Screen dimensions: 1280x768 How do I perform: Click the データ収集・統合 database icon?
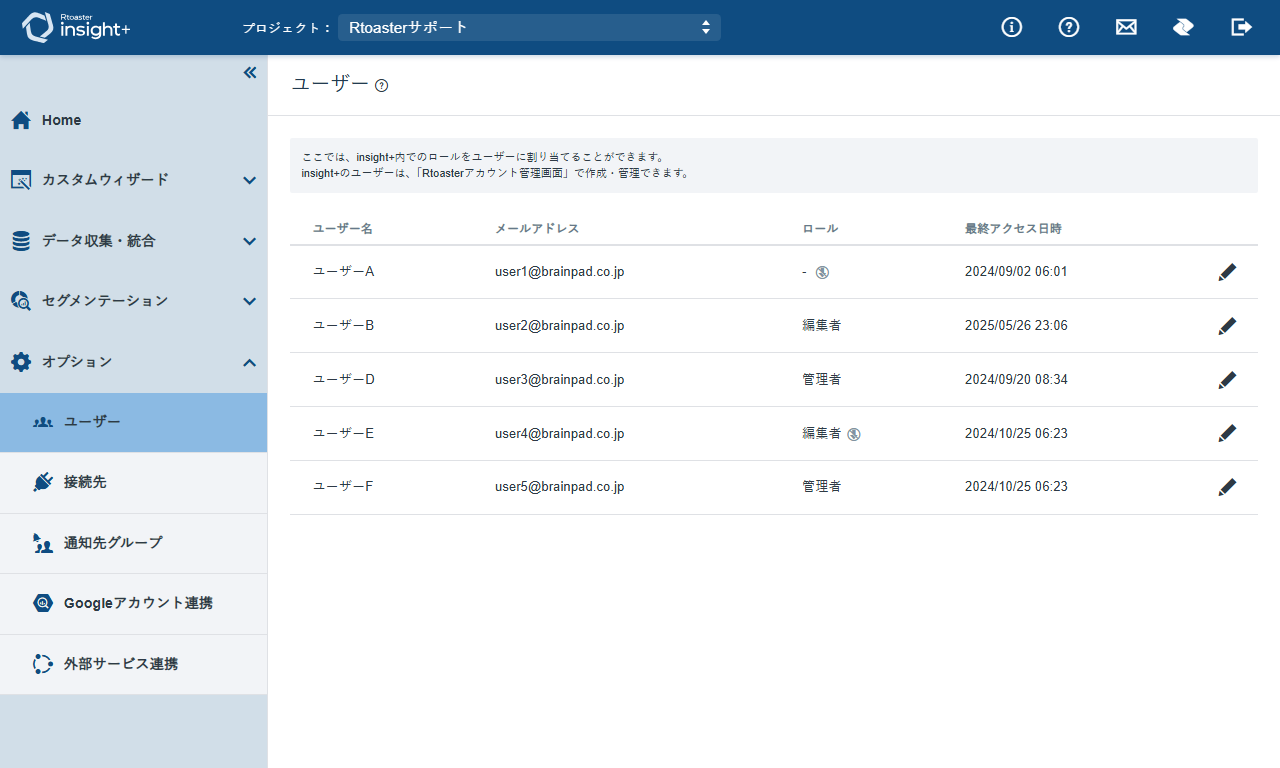21,241
